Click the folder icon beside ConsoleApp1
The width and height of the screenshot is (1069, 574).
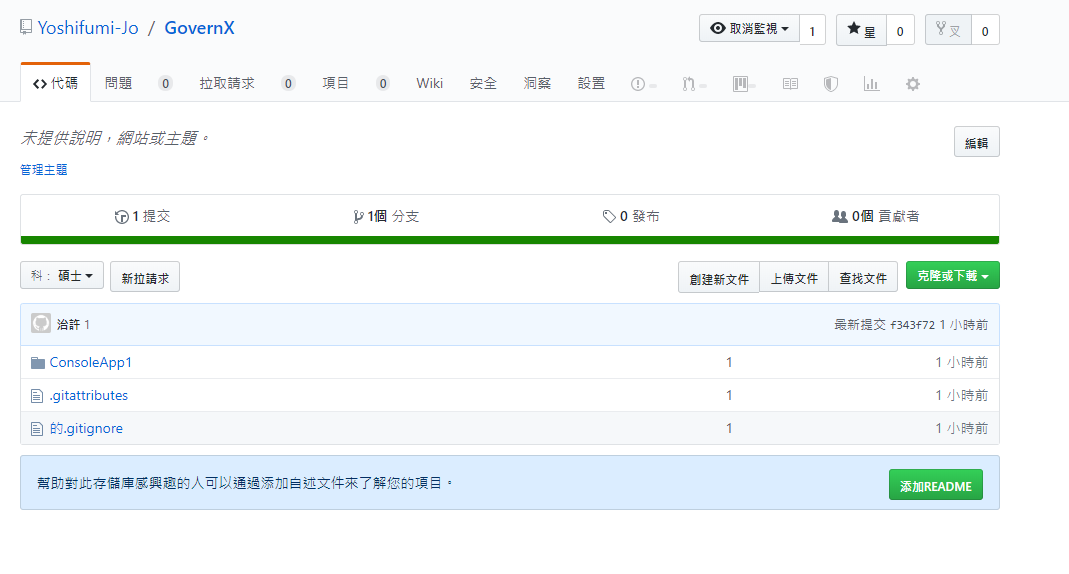point(37,363)
